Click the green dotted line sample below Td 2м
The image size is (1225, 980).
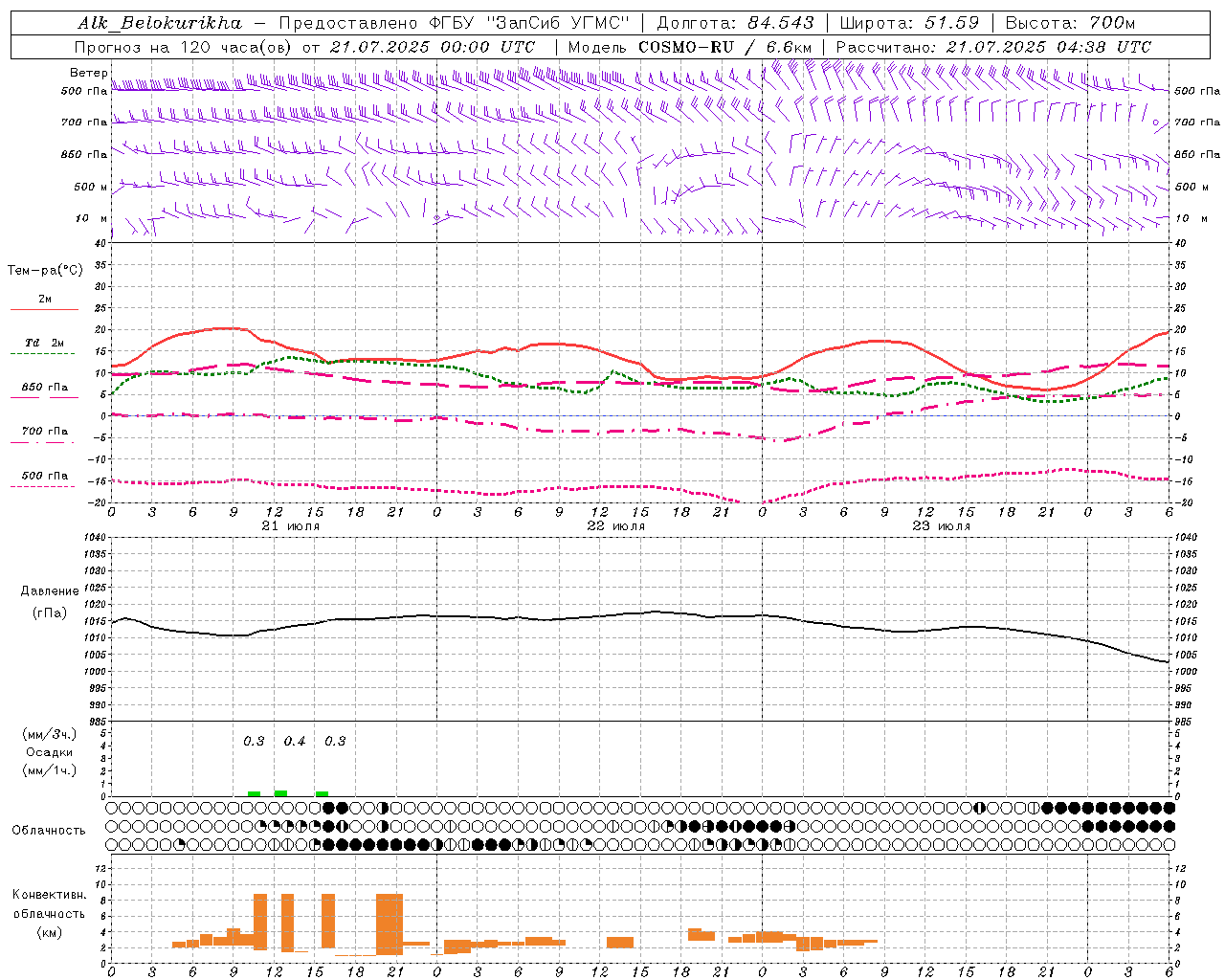pyautogui.click(x=43, y=354)
